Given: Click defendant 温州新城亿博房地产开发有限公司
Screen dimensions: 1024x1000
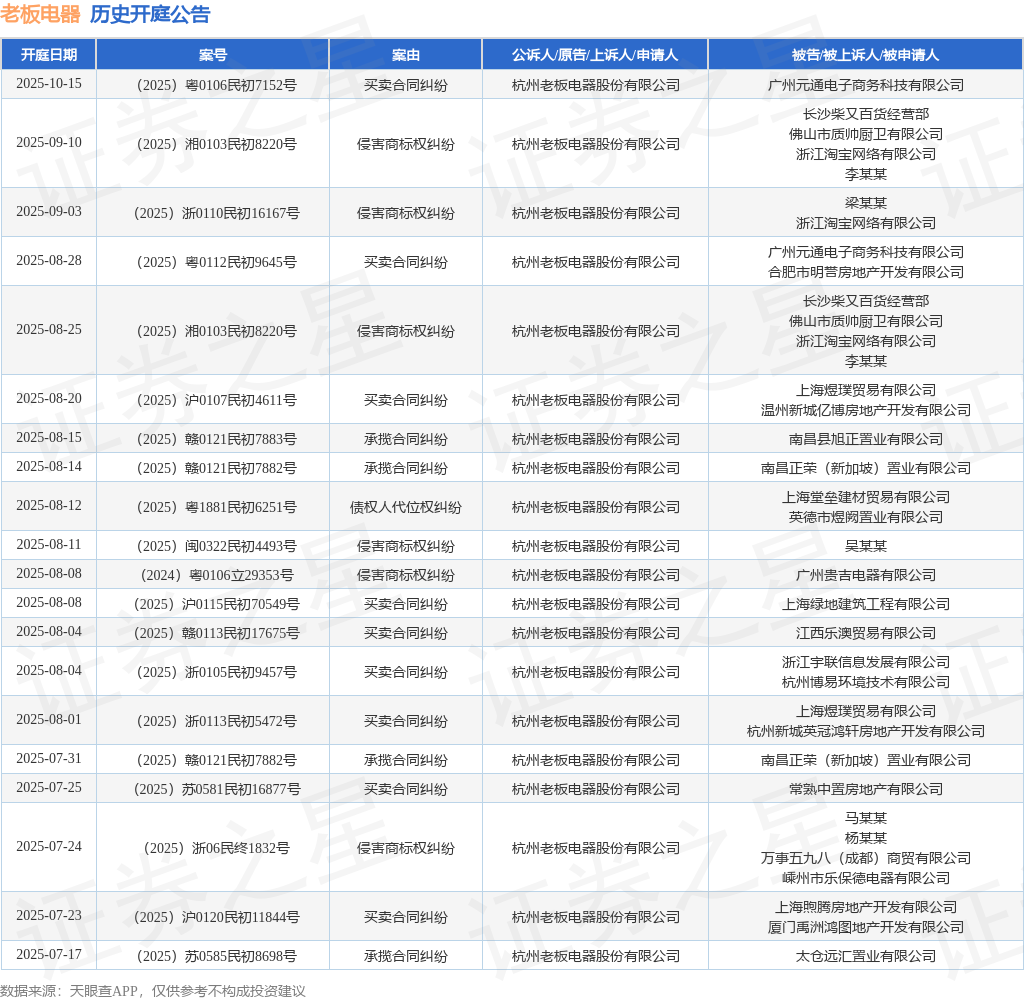Looking at the screenshot, I should 866,410.
